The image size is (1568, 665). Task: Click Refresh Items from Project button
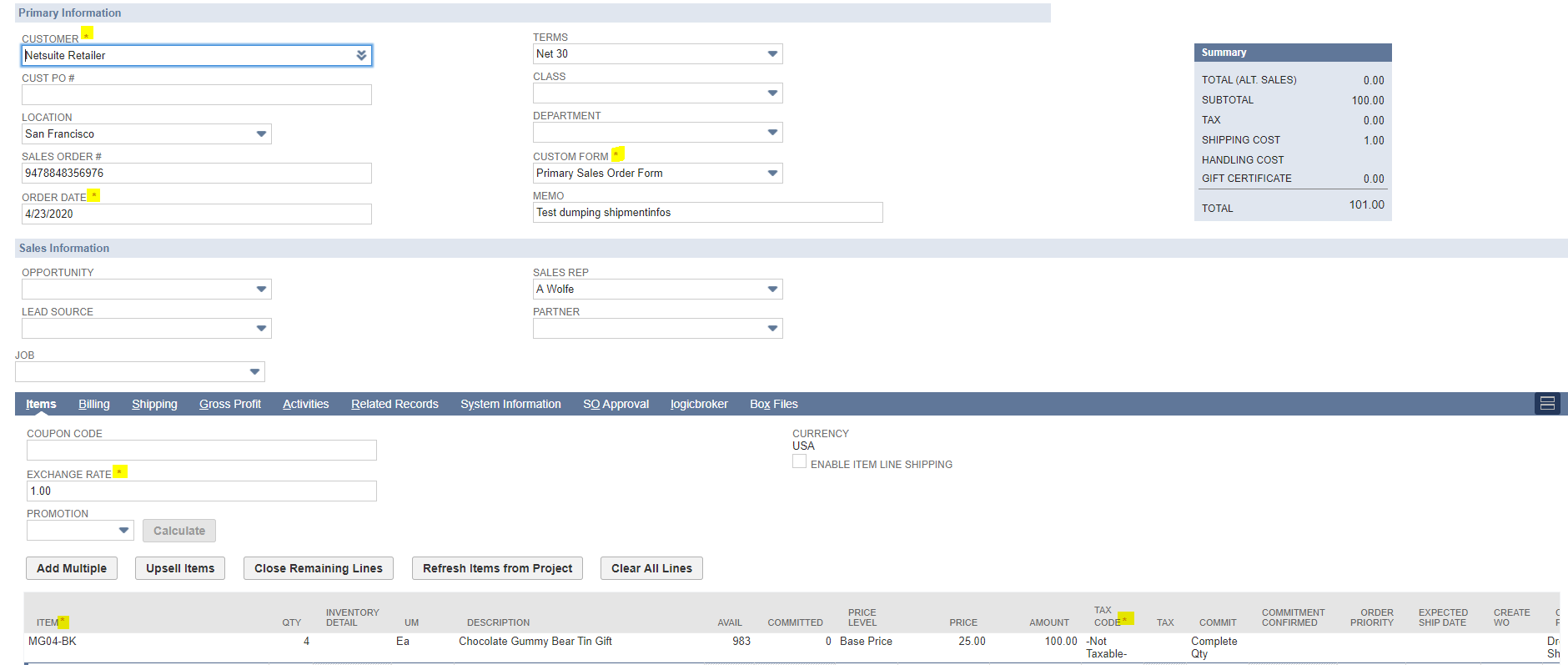click(497, 568)
